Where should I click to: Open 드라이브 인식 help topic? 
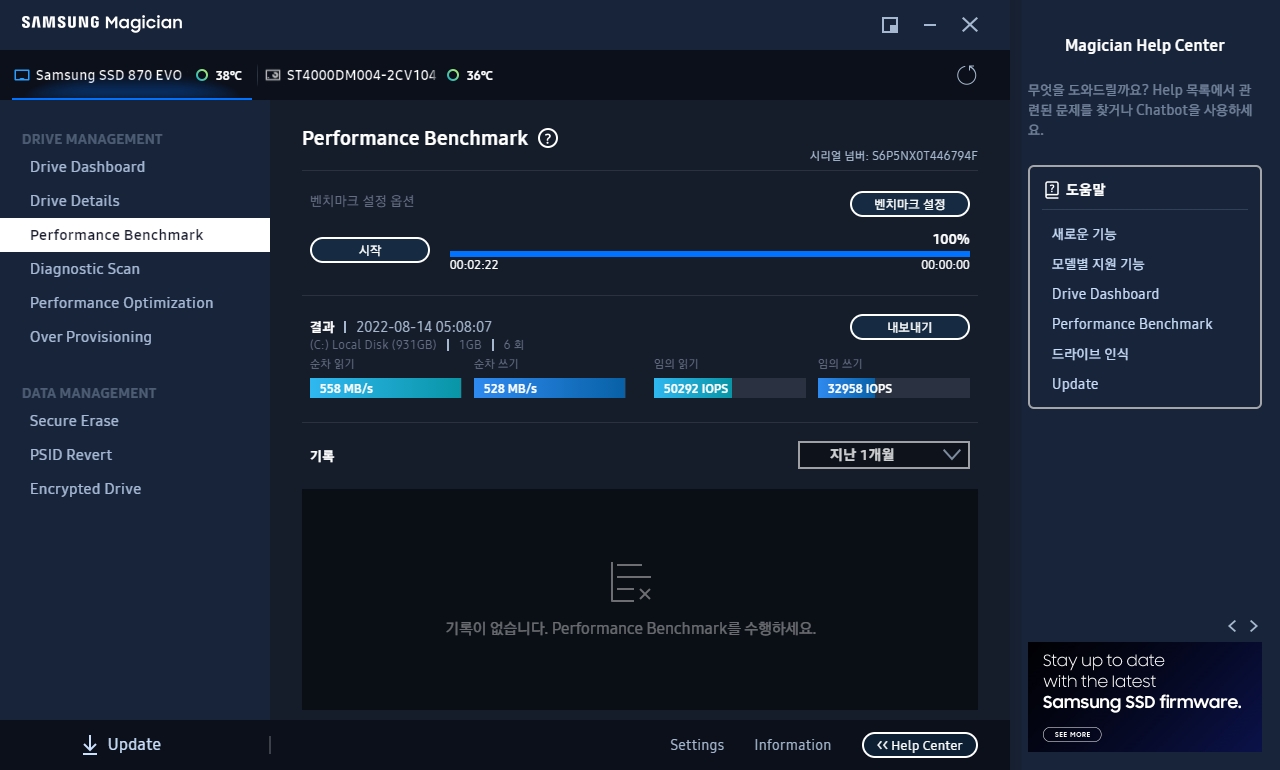(1090, 354)
